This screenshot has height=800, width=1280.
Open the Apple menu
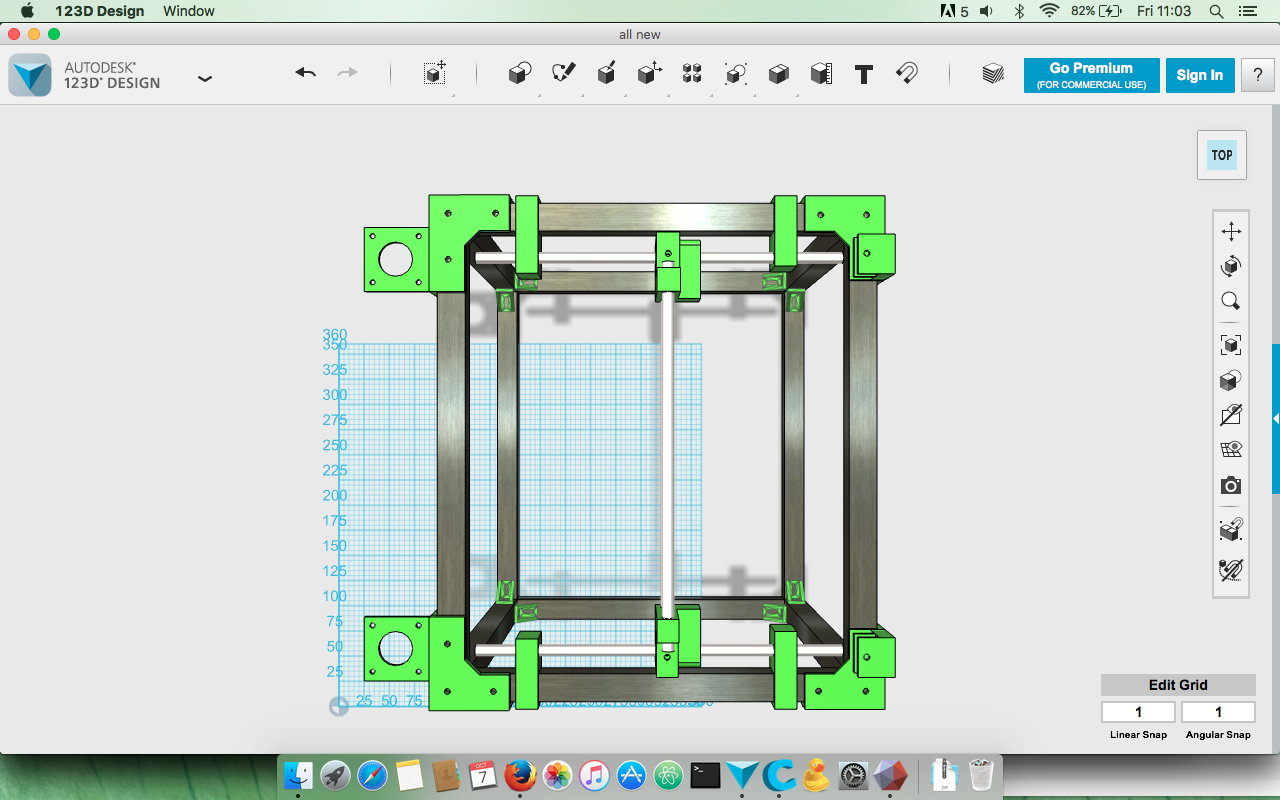click(27, 11)
